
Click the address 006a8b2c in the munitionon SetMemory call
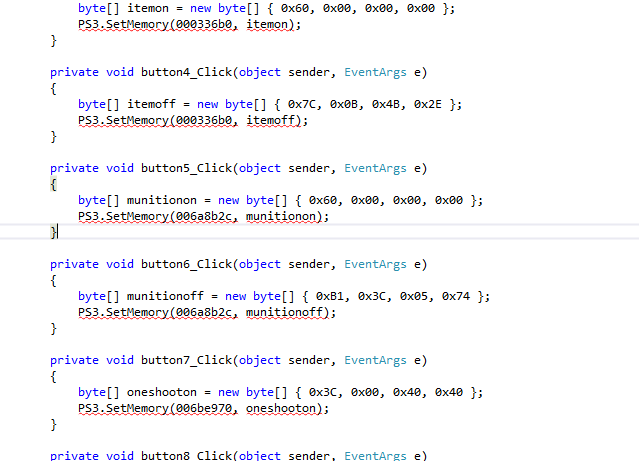[x=203, y=216]
